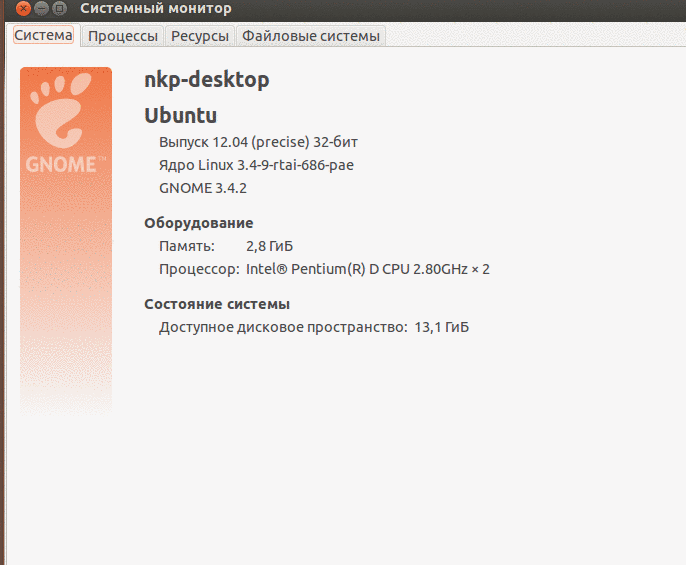Open the Процессы tab

pyautogui.click(x=123, y=36)
